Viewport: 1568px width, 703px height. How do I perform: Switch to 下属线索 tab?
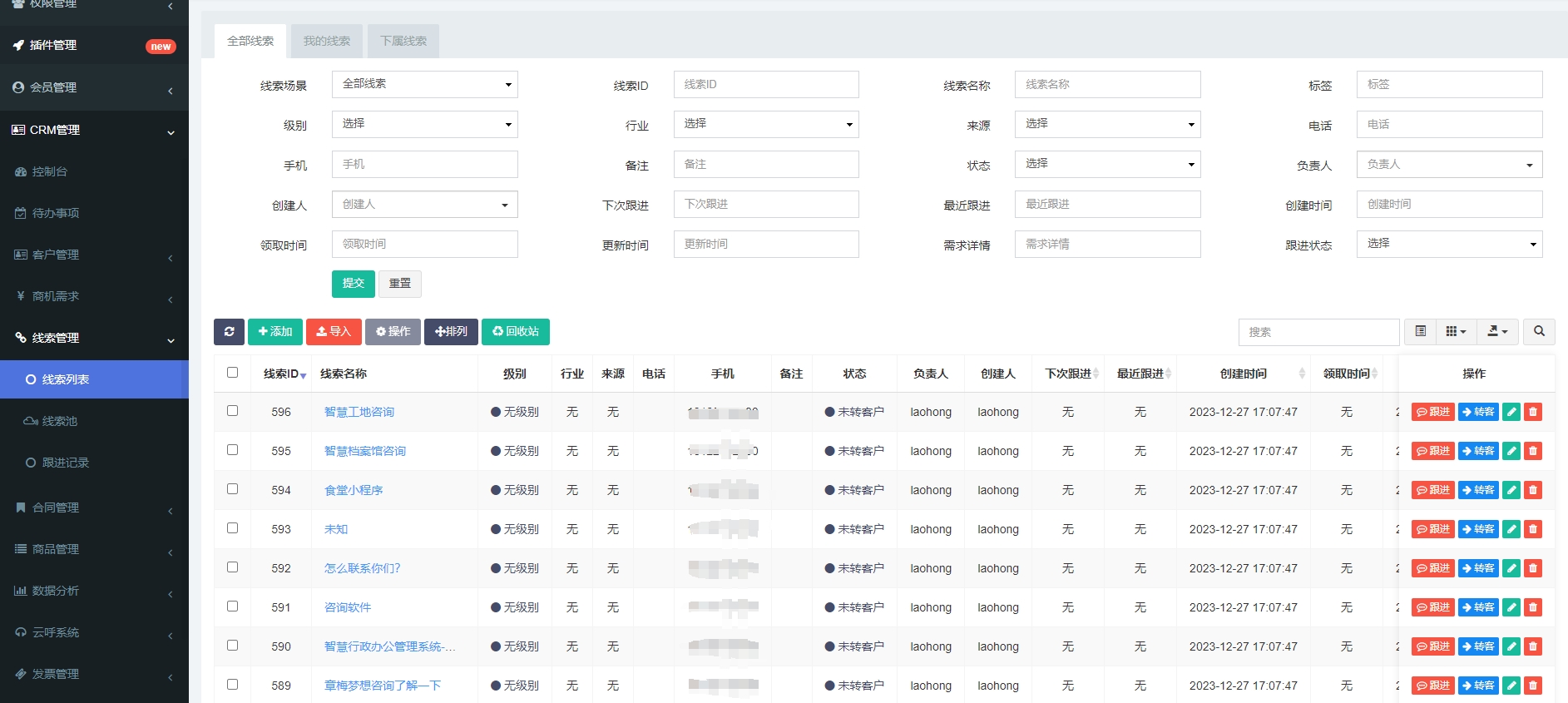click(403, 41)
